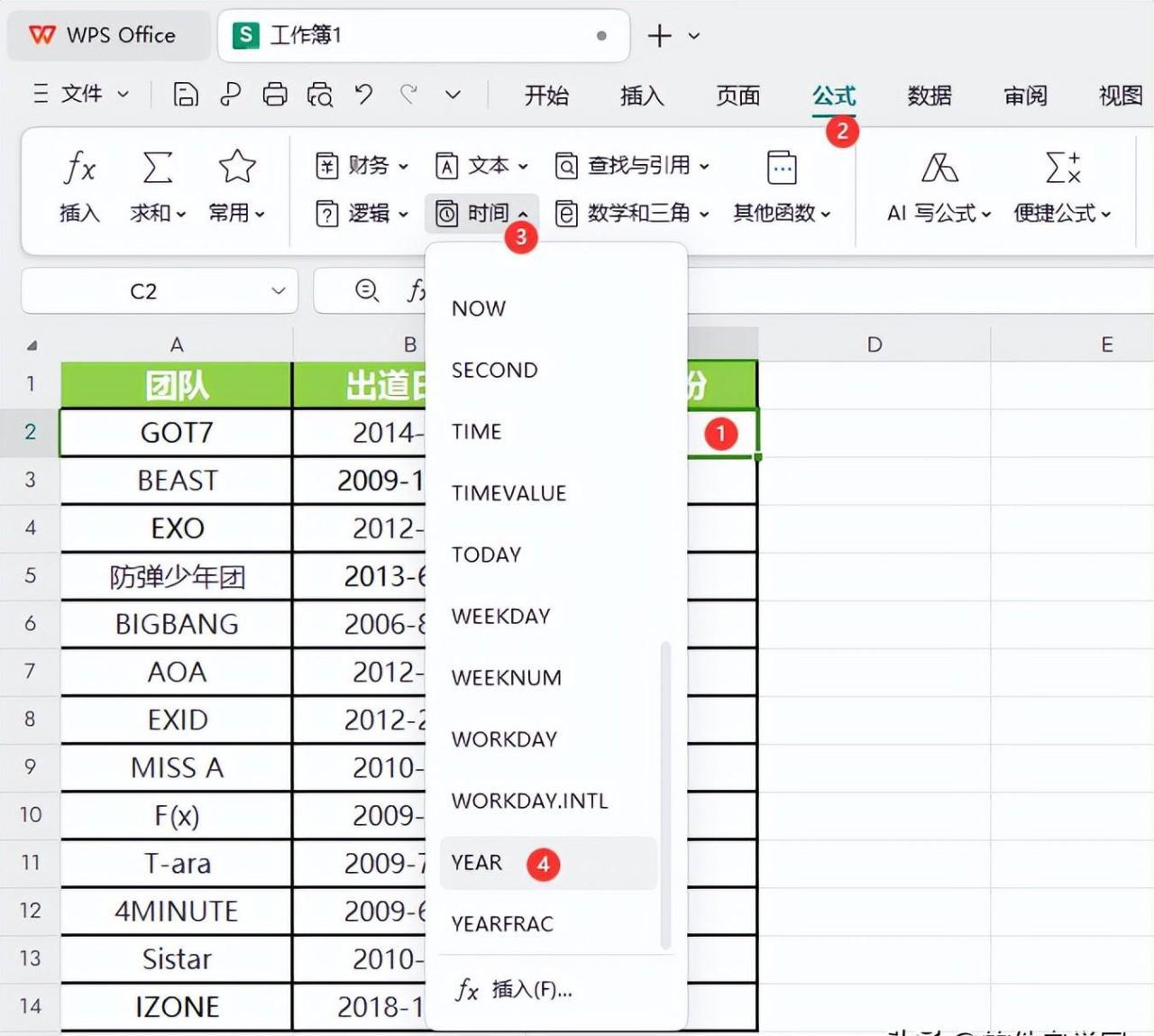Click cell containing 防弹少年团
The height and width of the screenshot is (1036, 1154).
coord(177,576)
